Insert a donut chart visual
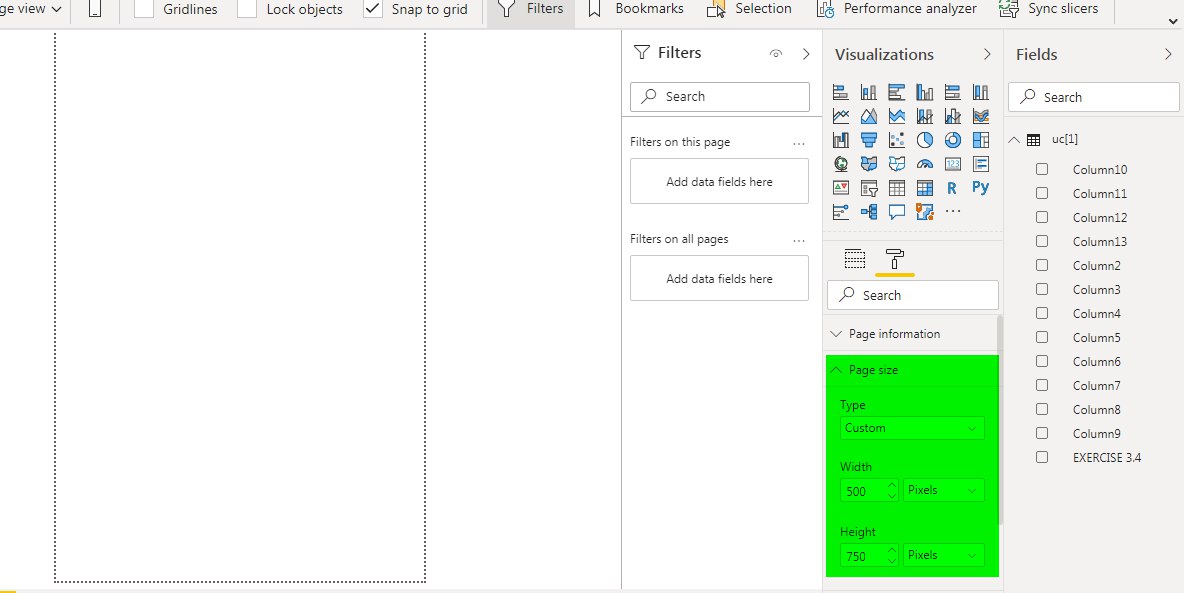Viewport: 1184px width, 593px height. 952,140
